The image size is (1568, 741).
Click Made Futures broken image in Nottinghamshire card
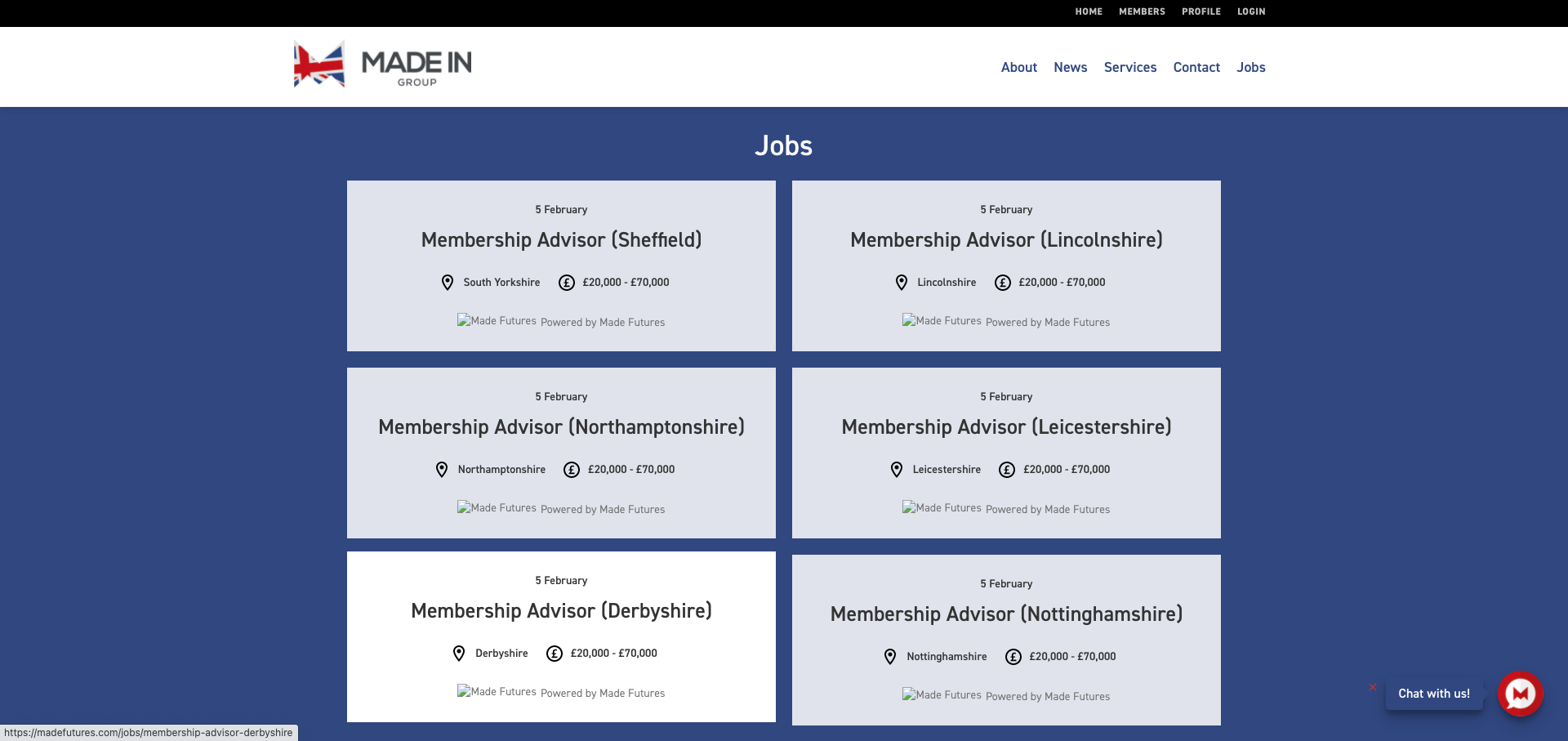coord(942,694)
